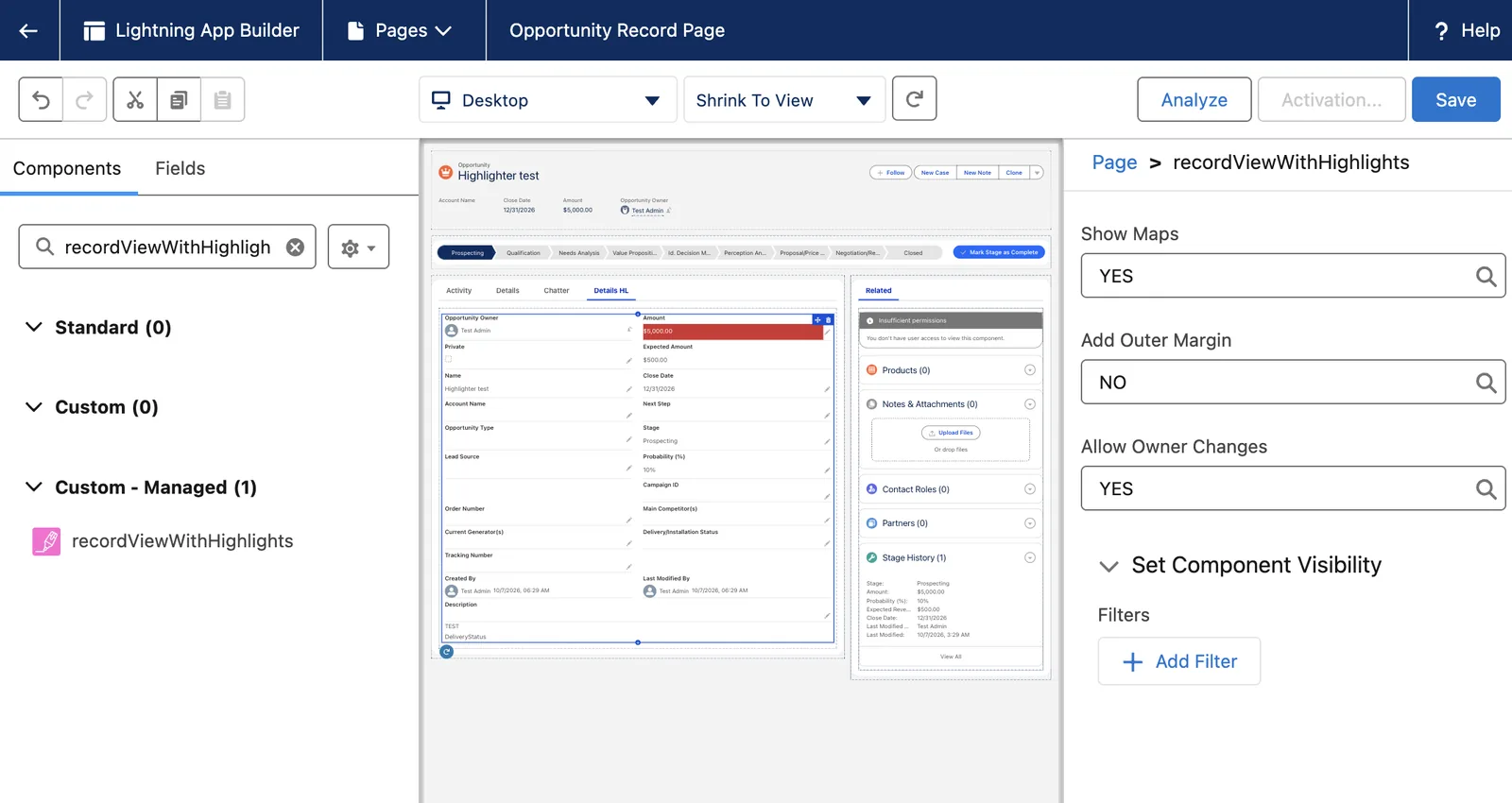
Task: Undo the last change
Action: [41, 100]
